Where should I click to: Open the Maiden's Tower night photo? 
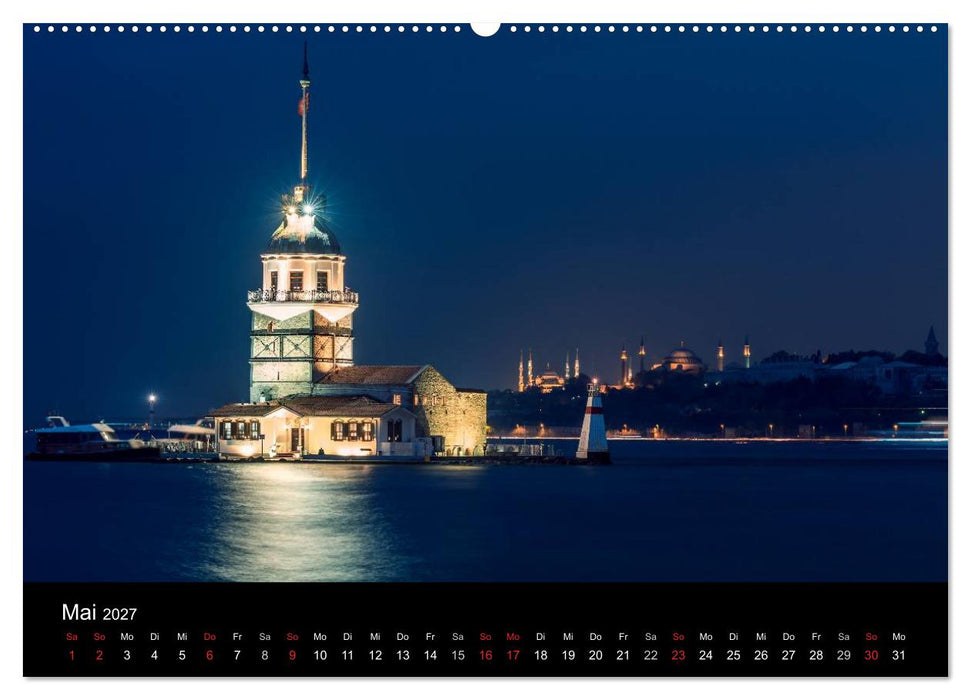(485, 302)
